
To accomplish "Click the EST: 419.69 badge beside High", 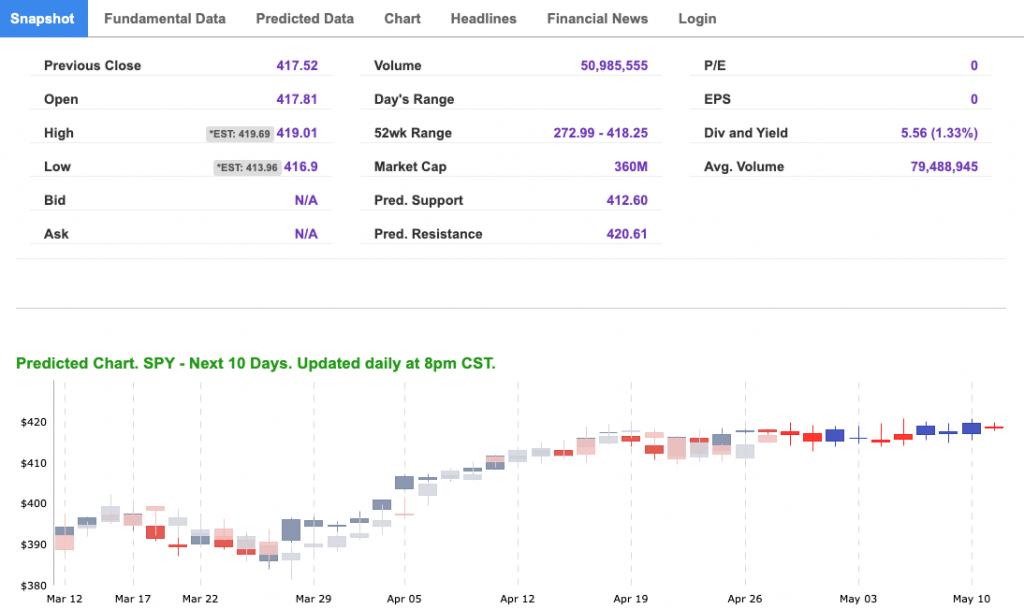I will click(x=238, y=133).
